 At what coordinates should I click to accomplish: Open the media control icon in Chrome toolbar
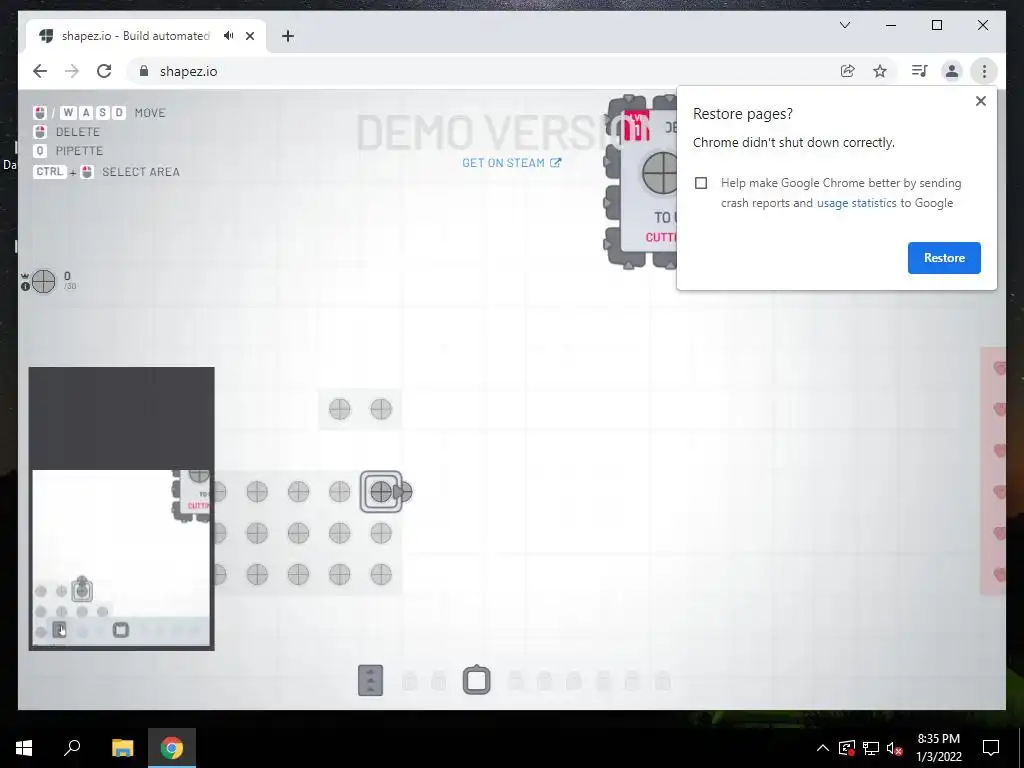click(x=920, y=71)
